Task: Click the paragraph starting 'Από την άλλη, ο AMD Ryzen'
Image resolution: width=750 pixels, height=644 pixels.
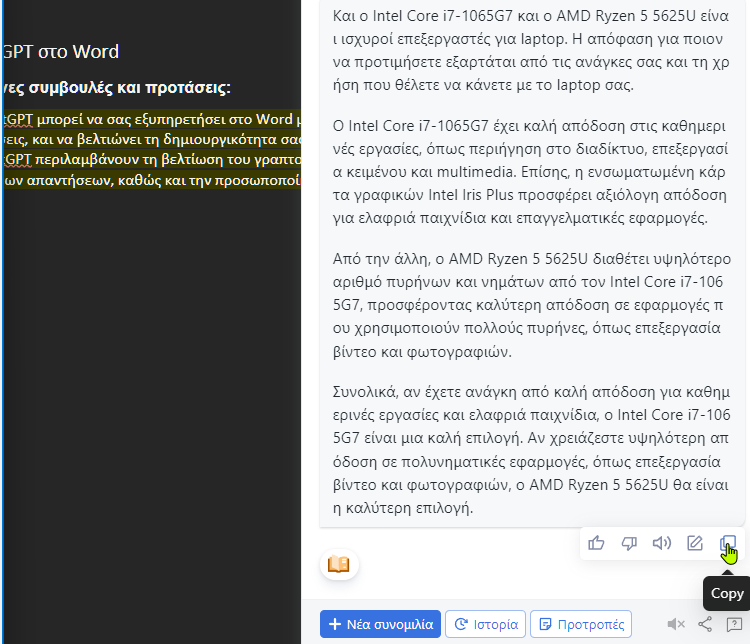Action: [x=532, y=305]
